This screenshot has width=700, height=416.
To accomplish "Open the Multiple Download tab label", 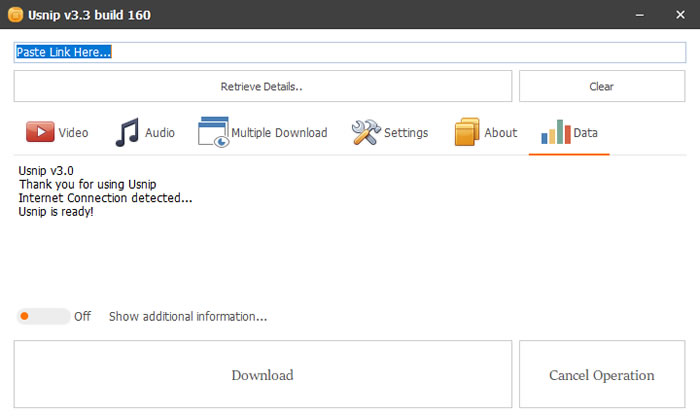I will click(x=279, y=133).
